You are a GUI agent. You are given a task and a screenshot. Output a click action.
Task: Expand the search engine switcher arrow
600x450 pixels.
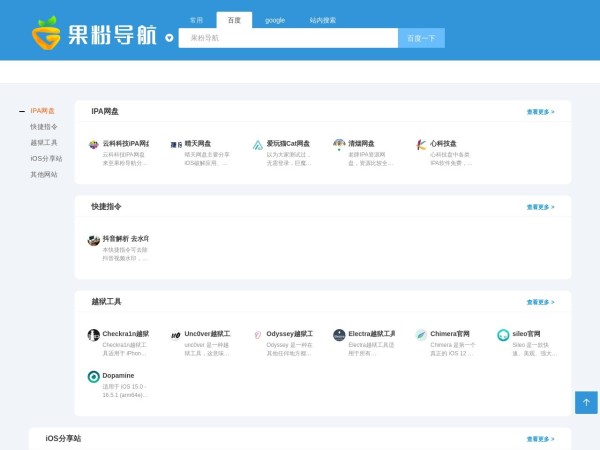pos(169,38)
